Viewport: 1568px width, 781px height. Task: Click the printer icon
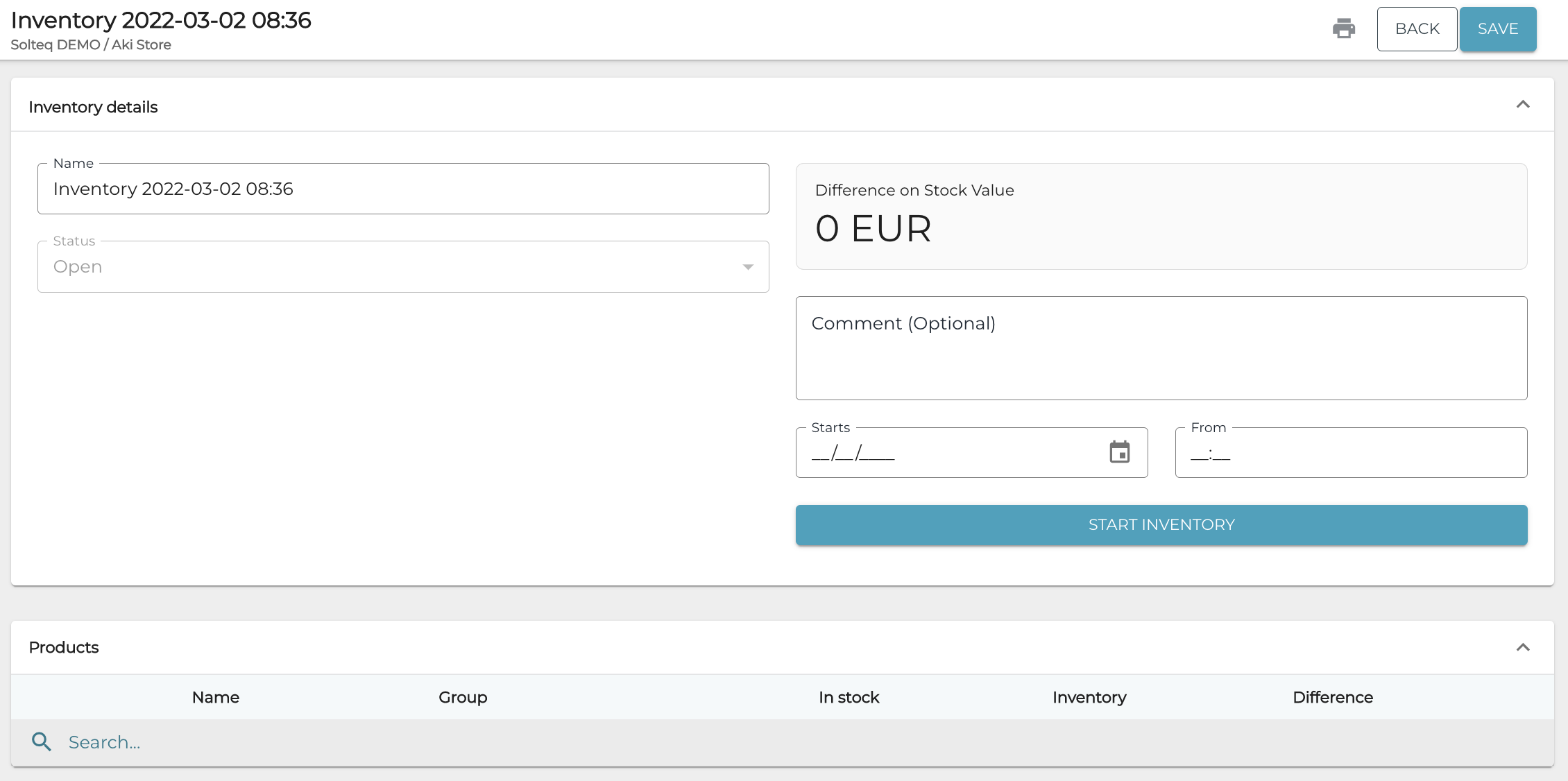tap(1344, 29)
